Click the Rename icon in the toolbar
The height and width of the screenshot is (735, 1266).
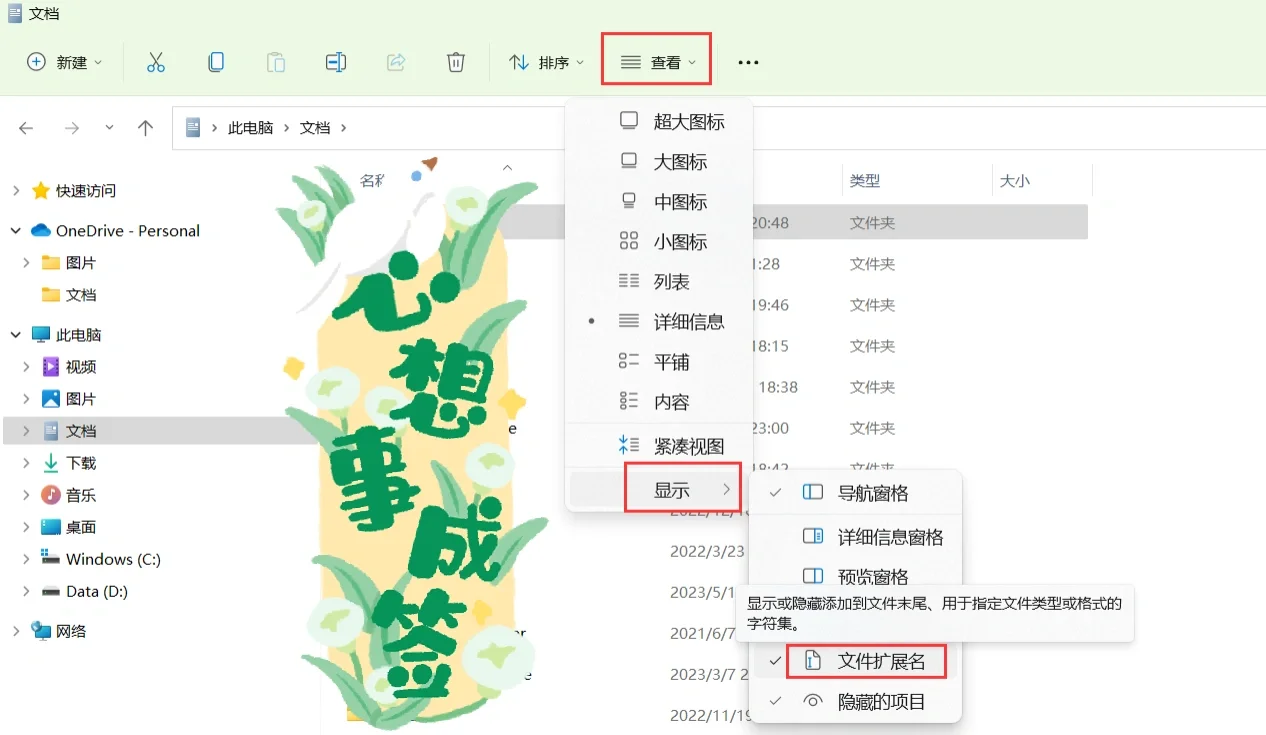click(x=335, y=61)
